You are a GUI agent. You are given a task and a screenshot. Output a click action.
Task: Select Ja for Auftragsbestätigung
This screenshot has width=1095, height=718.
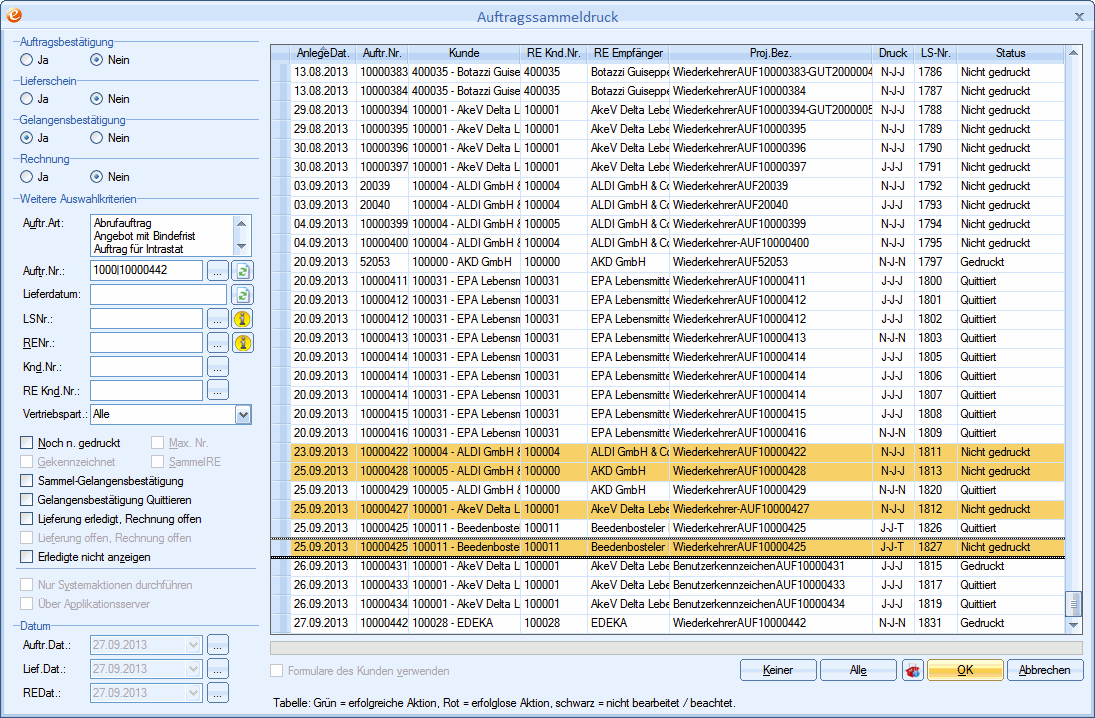27,60
